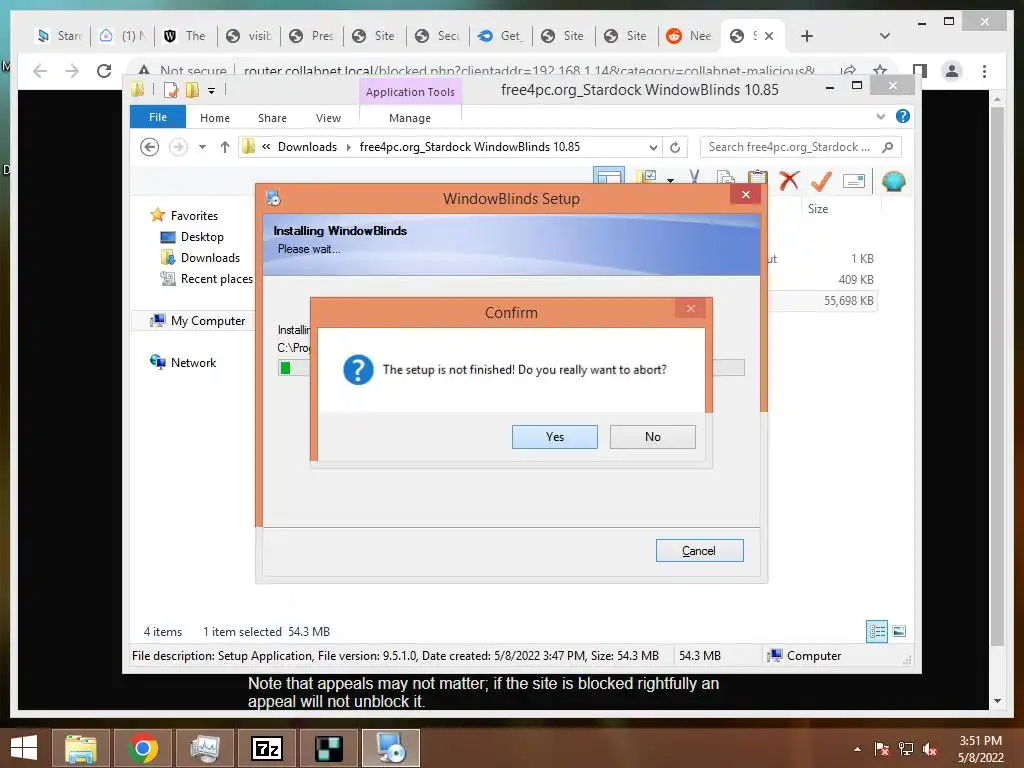Image resolution: width=1024 pixels, height=768 pixels.
Task: Switch to the Reddit Nee Chrome tab
Action: click(690, 36)
